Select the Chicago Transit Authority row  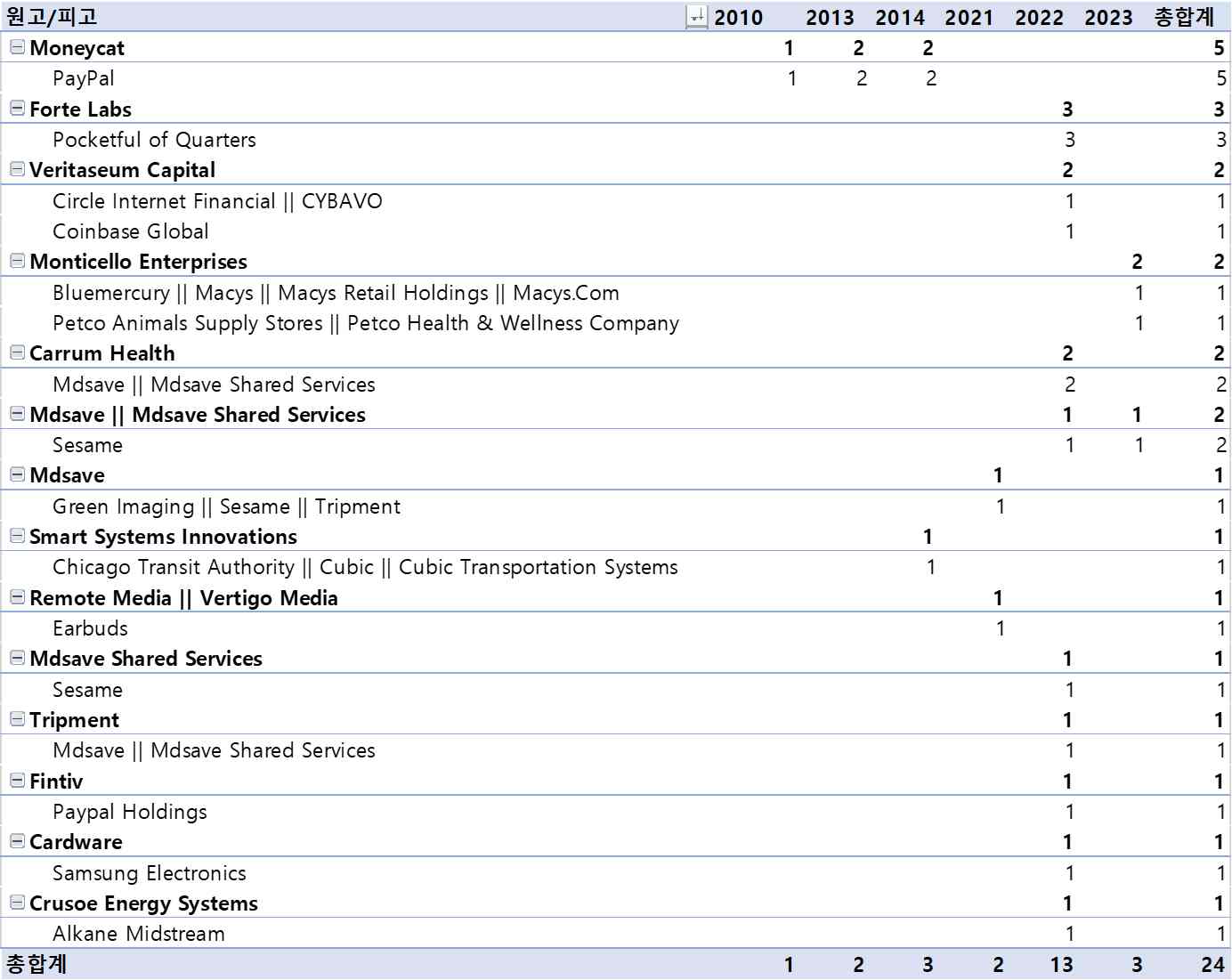(365, 567)
